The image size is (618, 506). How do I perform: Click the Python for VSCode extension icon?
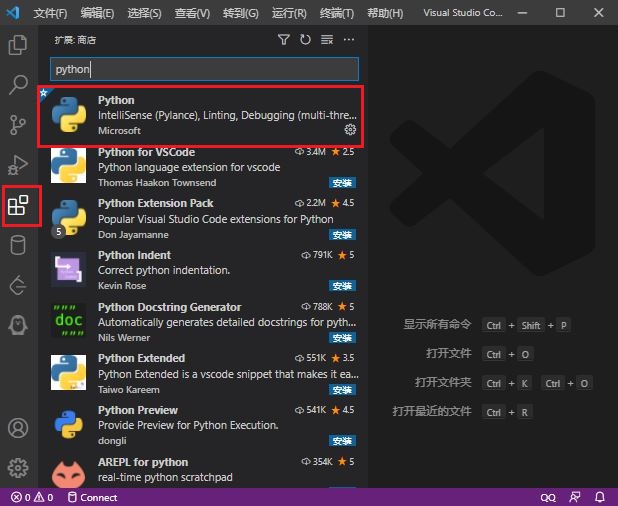tap(68, 166)
